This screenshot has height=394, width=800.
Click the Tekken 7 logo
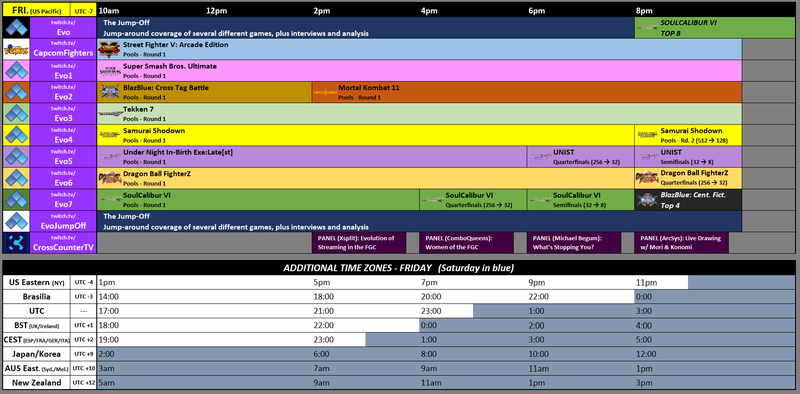click(110, 114)
